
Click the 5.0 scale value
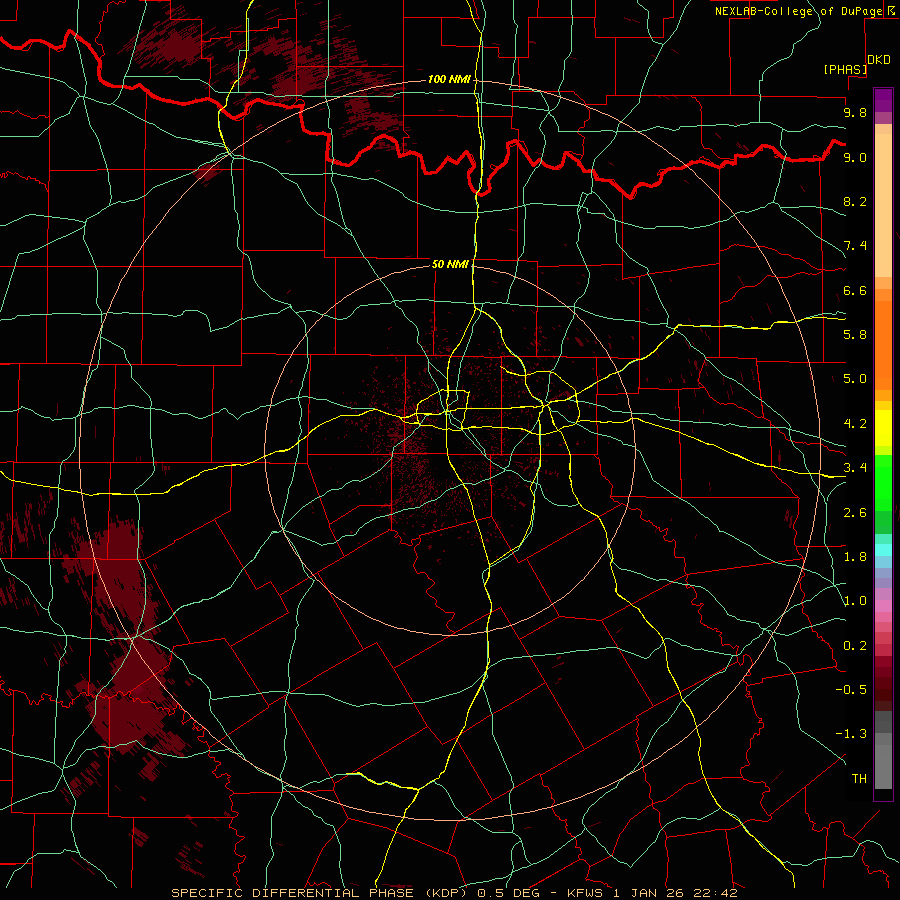tap(855, 379)
